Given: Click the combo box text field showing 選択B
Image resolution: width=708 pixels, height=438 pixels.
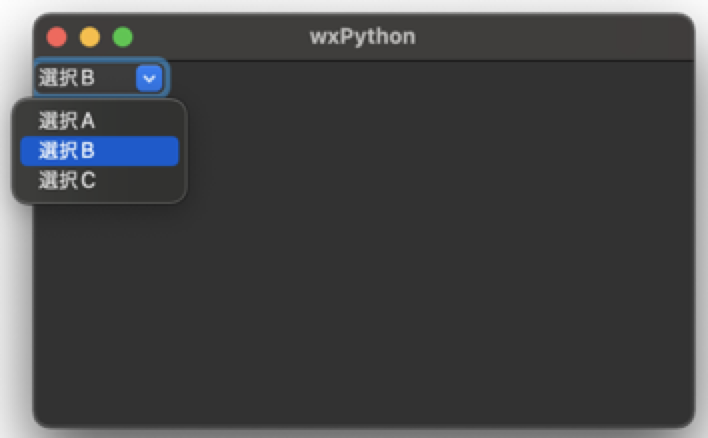Looking at the screenshot, I should click(x=86, y=78).
